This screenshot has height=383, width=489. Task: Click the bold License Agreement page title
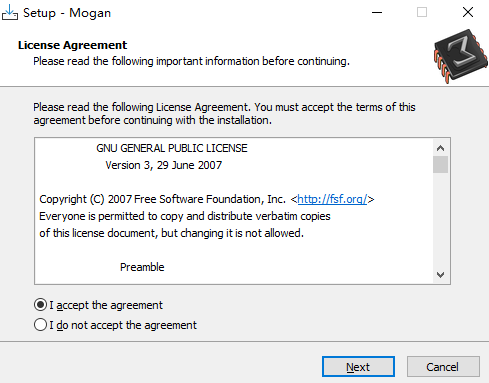click(x=73, y=45)
